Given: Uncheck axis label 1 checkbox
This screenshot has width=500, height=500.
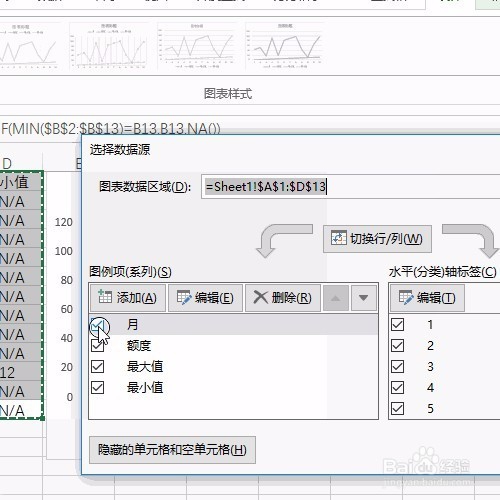Looking at the screenshot, I should click(x=397, y=325).
